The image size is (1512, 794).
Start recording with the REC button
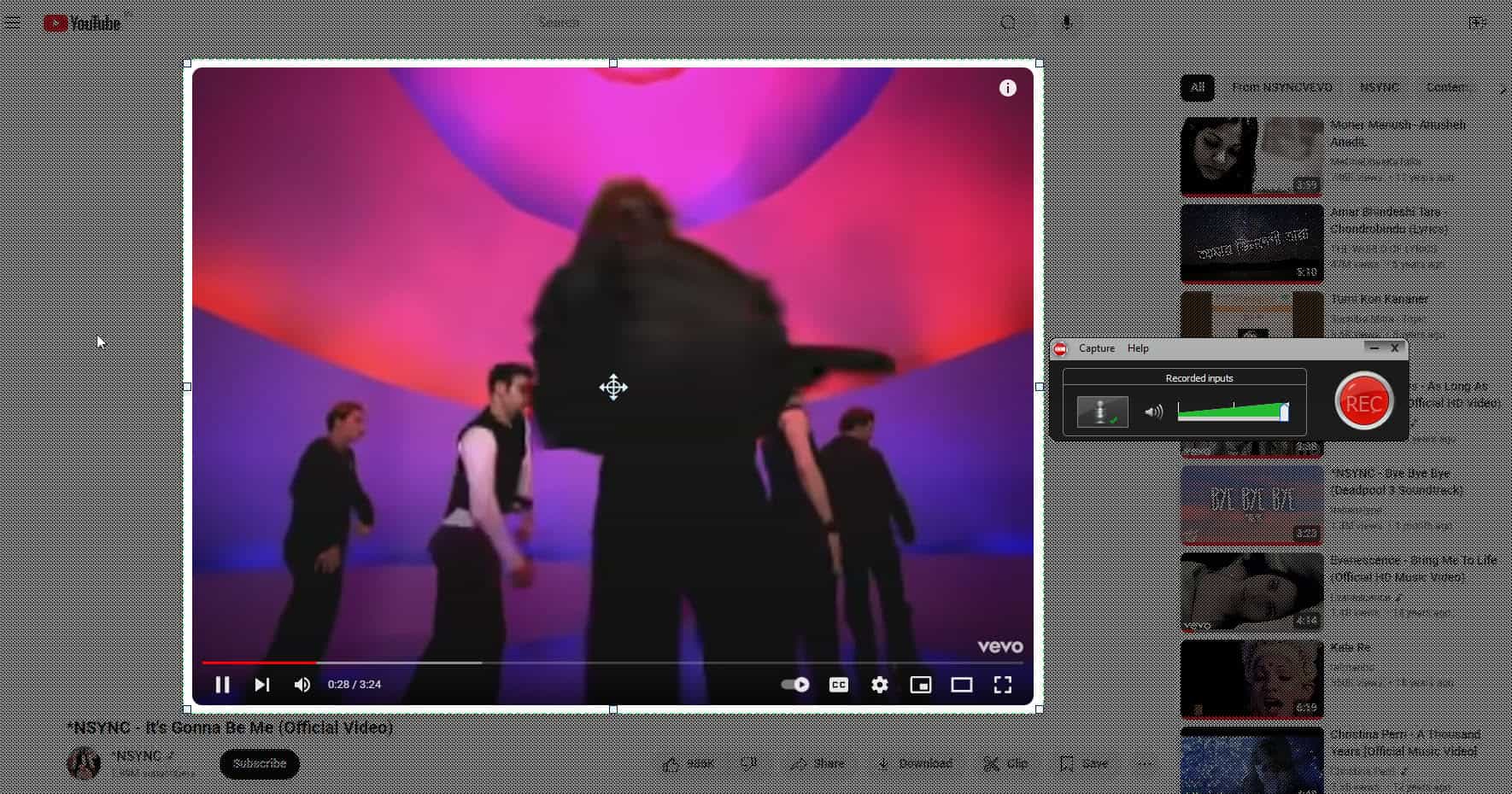(x=1363, y=403)
